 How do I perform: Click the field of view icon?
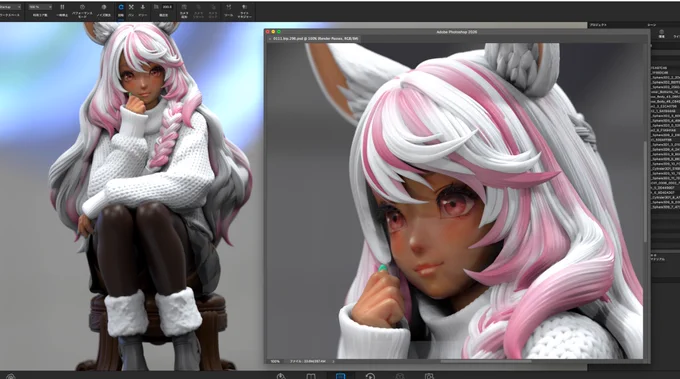click(156, 7)
